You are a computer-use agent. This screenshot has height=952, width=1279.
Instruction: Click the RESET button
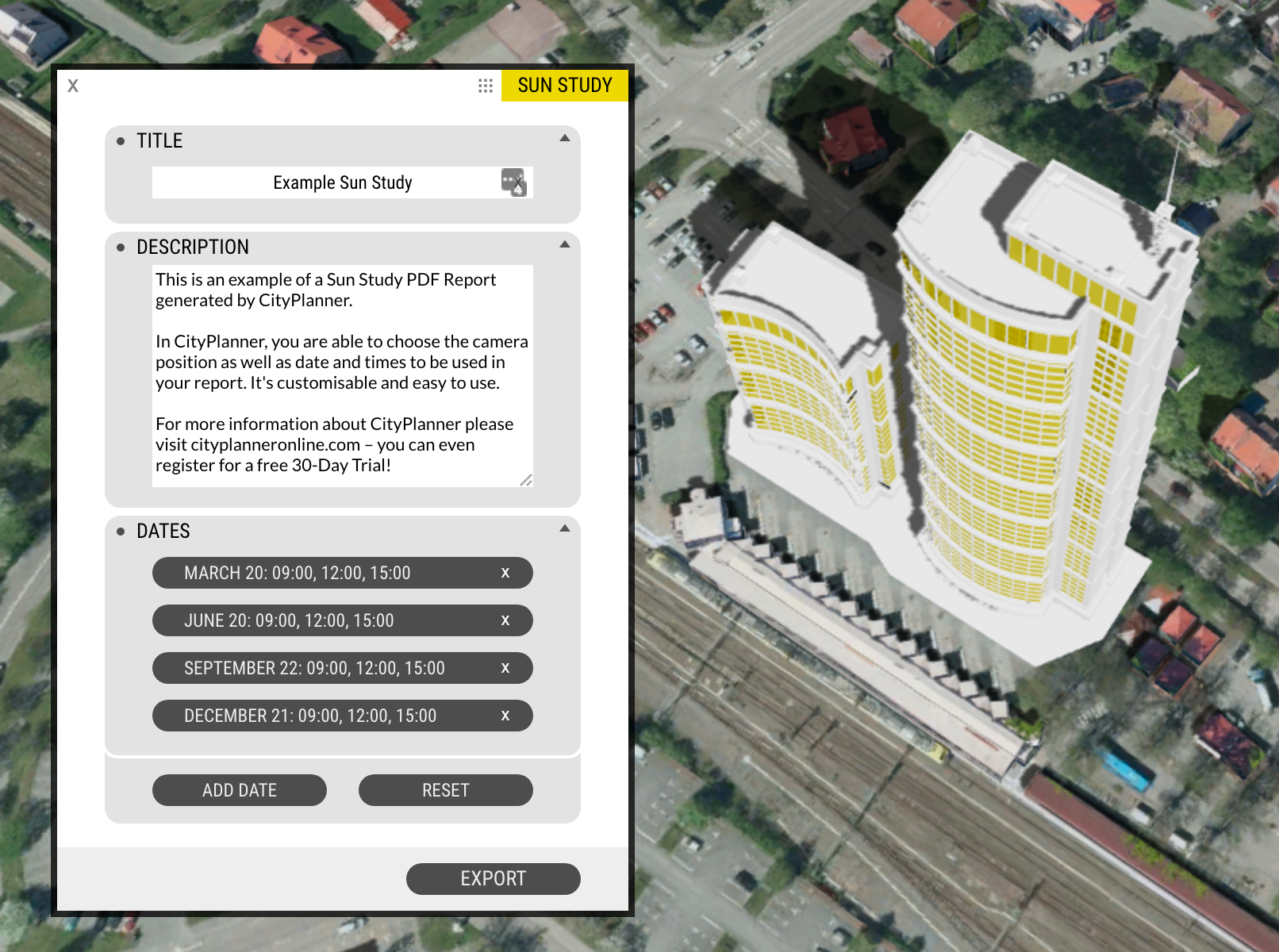446,790
